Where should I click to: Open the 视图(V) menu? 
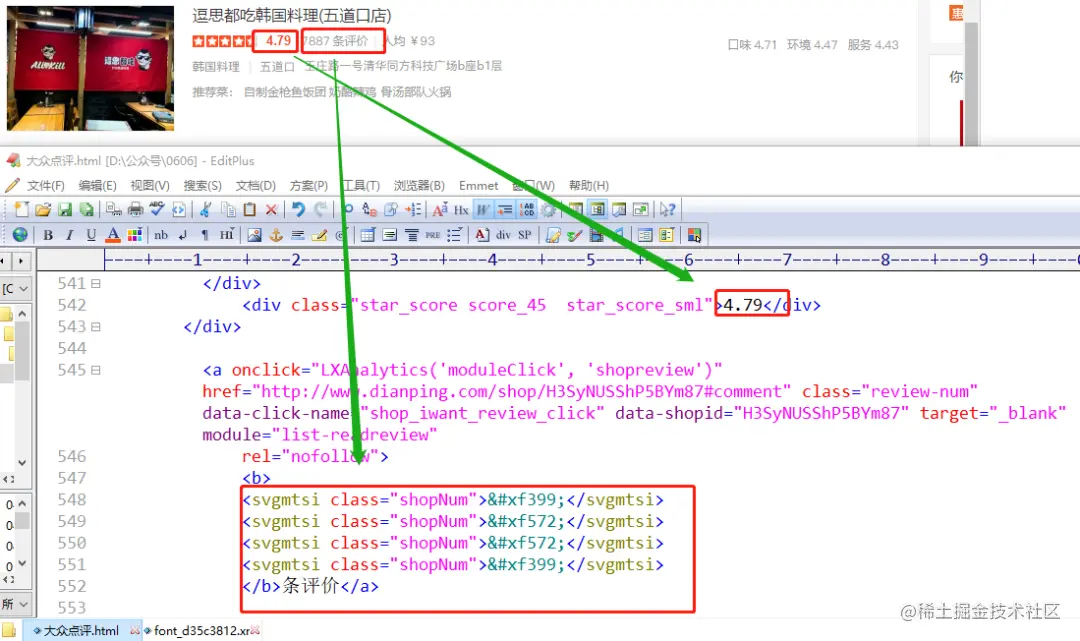(x=149, y=186)
